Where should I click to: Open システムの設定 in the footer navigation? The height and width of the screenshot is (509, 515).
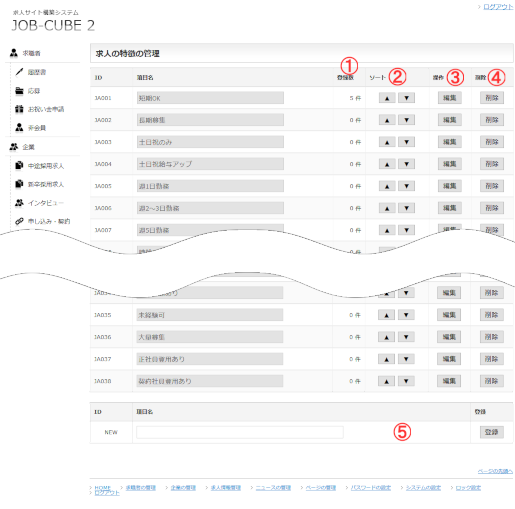423,488
